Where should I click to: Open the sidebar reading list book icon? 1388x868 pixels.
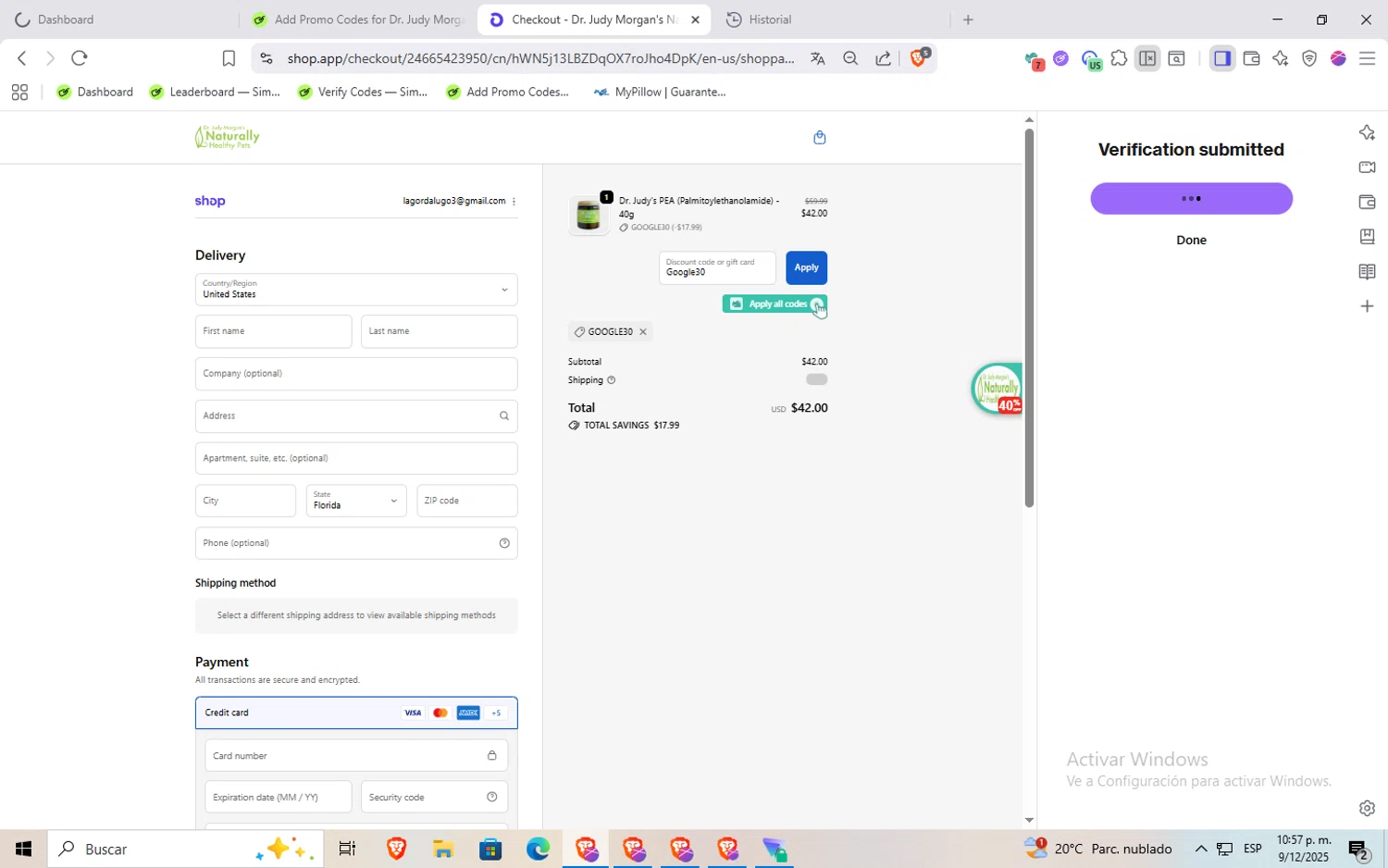(1367, 271)
